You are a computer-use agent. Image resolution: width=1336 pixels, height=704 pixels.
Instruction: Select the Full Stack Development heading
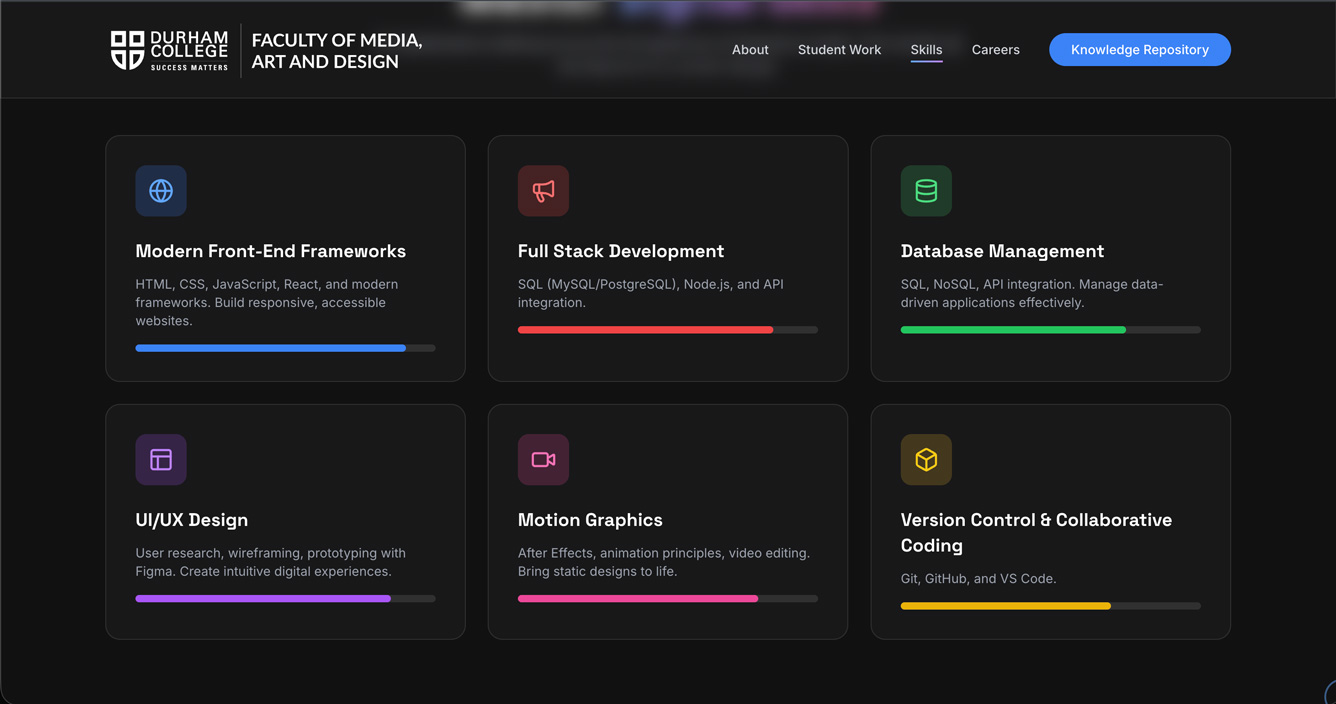tap(621, 251)
